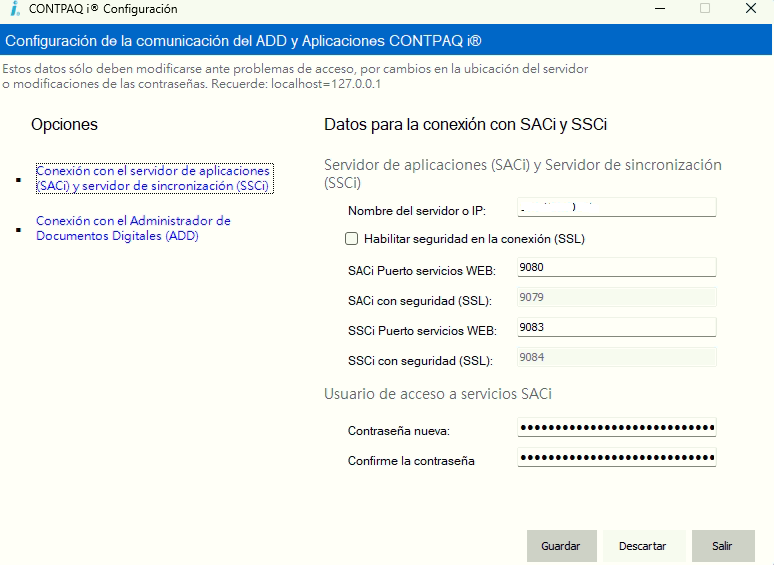Image resolution: width=776 pixels, height=565 pixels.
Task: Open Conexión con el servidor de aplicaciones link
Action: coord(153,178)
